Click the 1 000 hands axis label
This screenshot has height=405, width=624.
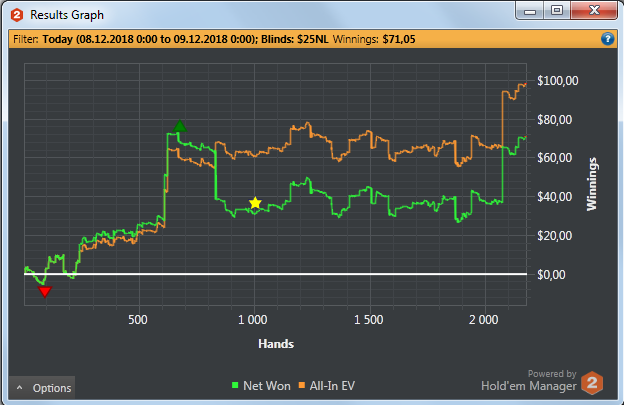pos(253,320)
